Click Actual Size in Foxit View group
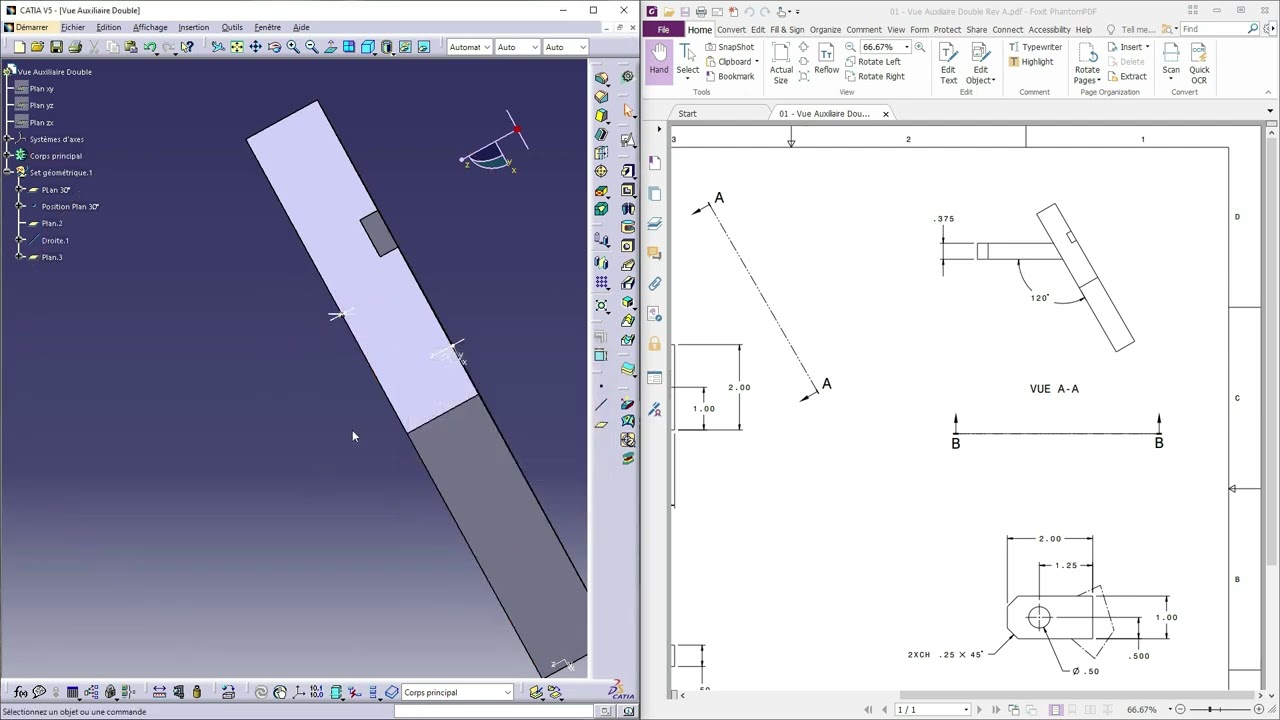This screenshot has width=1280, height=720. pos(781,63)
